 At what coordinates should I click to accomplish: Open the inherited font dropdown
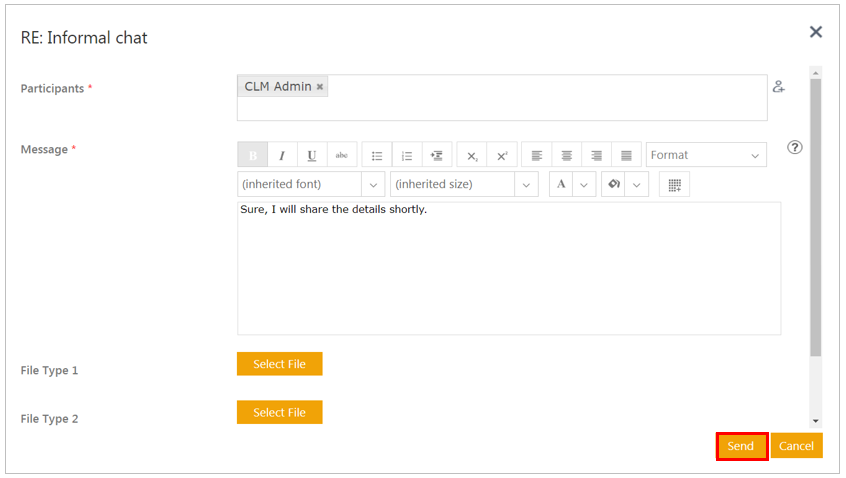[312, 185]
